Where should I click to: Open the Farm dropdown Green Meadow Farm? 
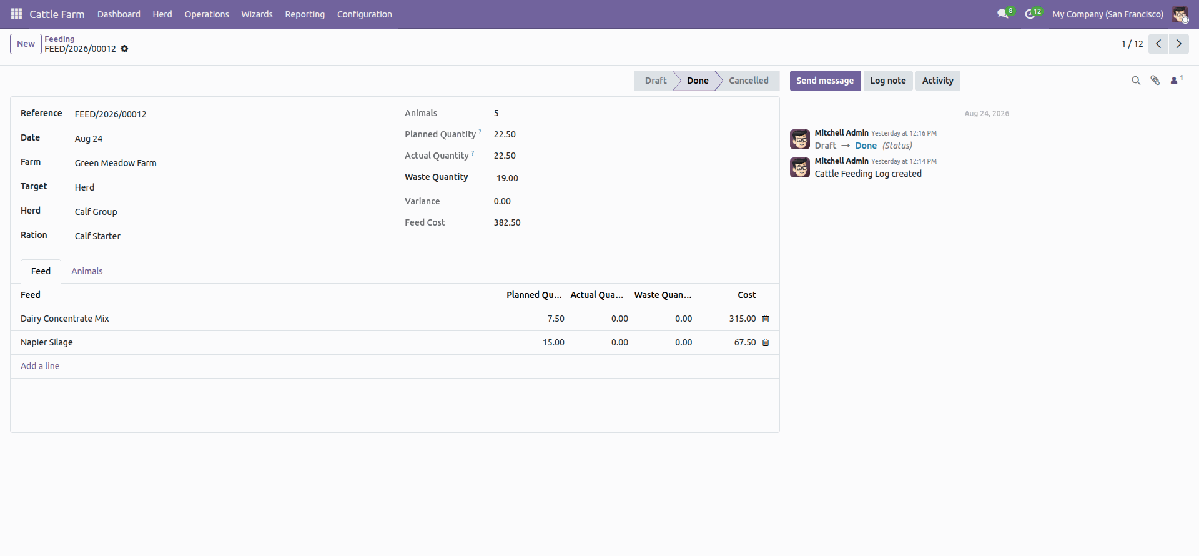(227, 163)
